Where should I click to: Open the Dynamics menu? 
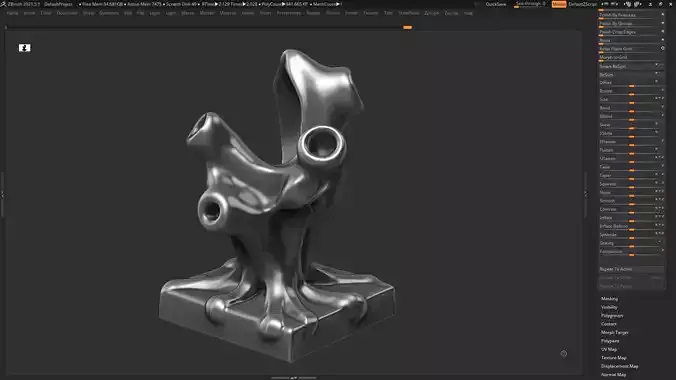[109, 13]
